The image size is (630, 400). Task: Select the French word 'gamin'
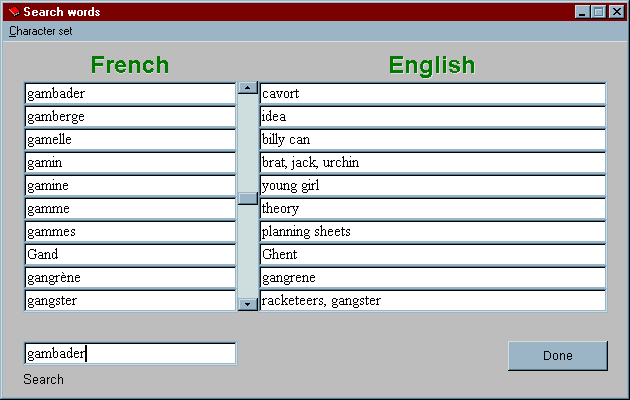click(130, 163)
